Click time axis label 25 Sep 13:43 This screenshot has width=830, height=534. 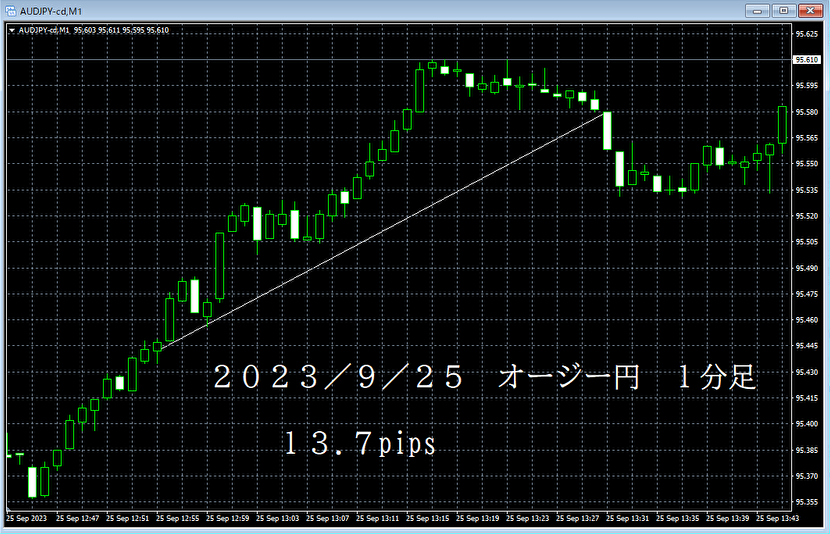pyautogui.click(x=777, y=519)
